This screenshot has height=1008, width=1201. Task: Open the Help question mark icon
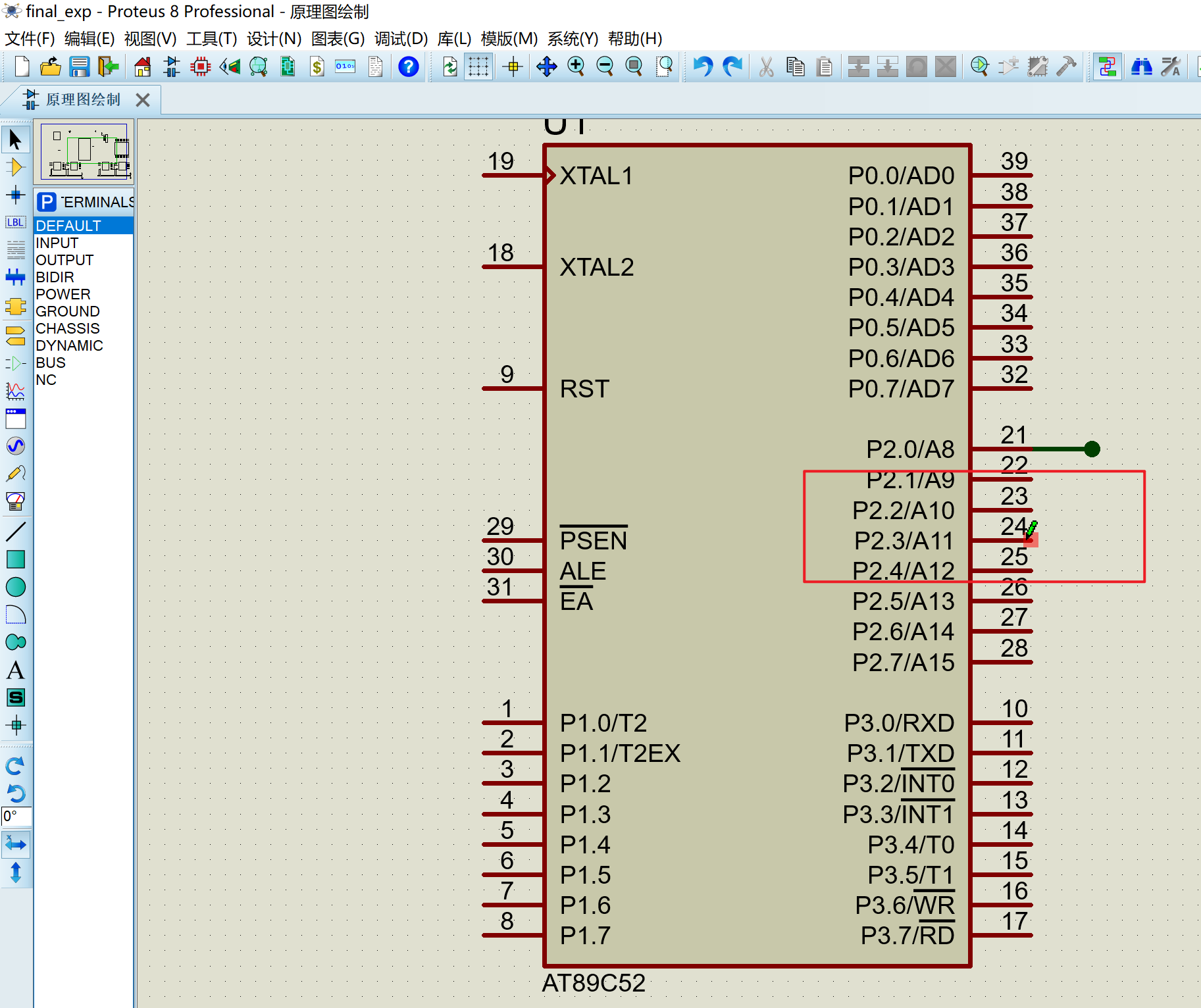(409, 66)
